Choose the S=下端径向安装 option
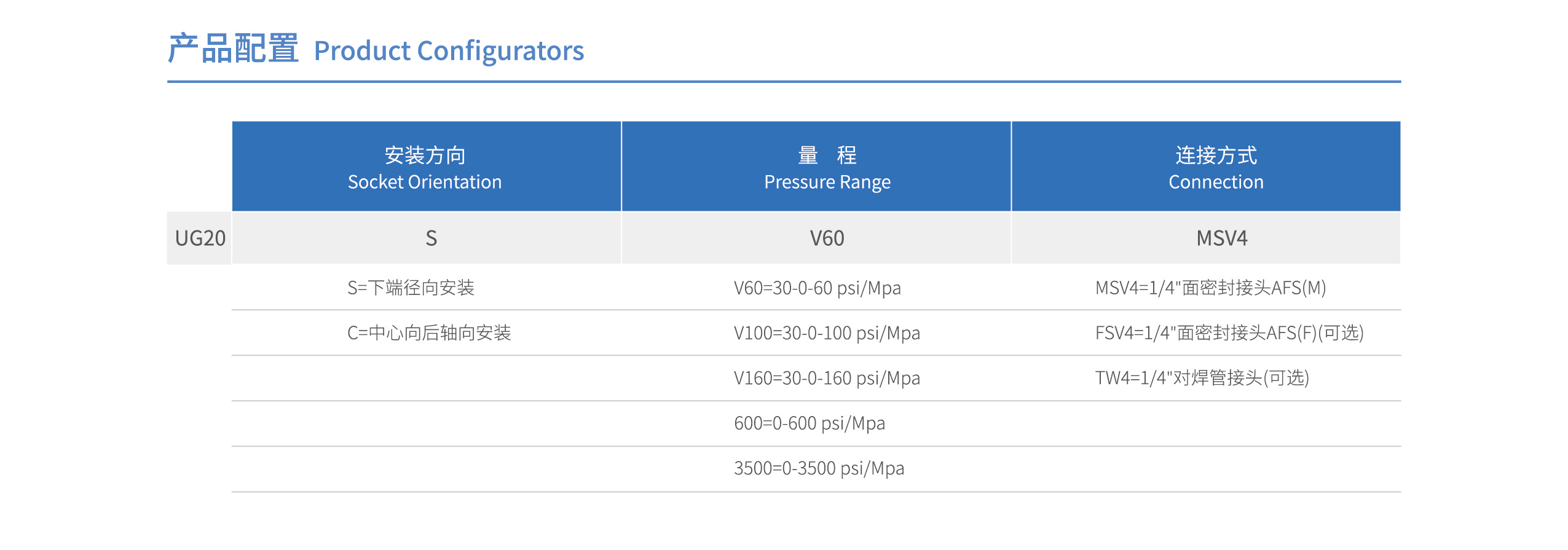This screenshot has height=550, width=1568. coord(411,288)
